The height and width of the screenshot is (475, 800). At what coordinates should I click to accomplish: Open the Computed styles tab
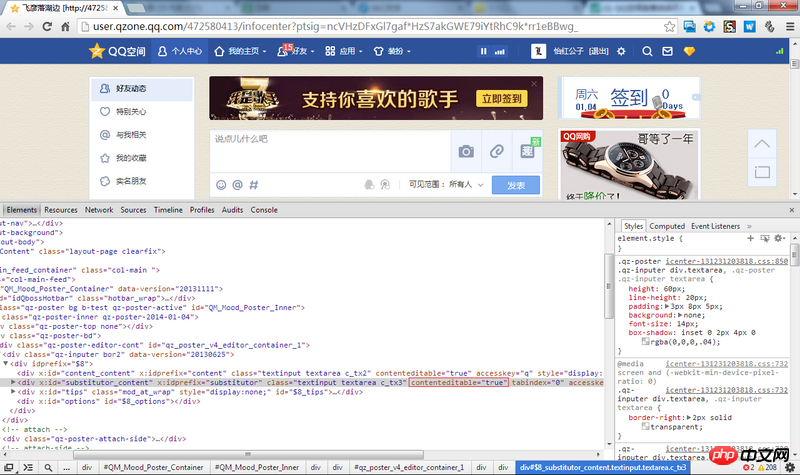pos(667,226)
